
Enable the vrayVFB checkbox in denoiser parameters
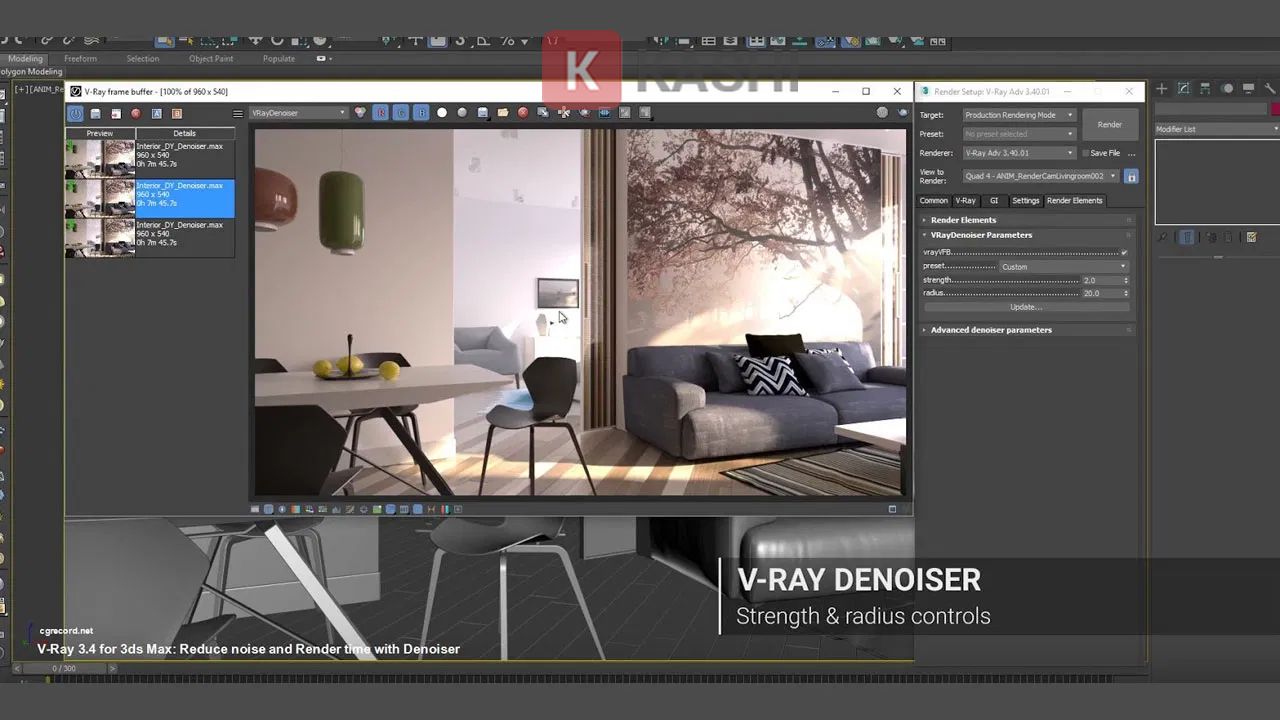(1123, 252)
